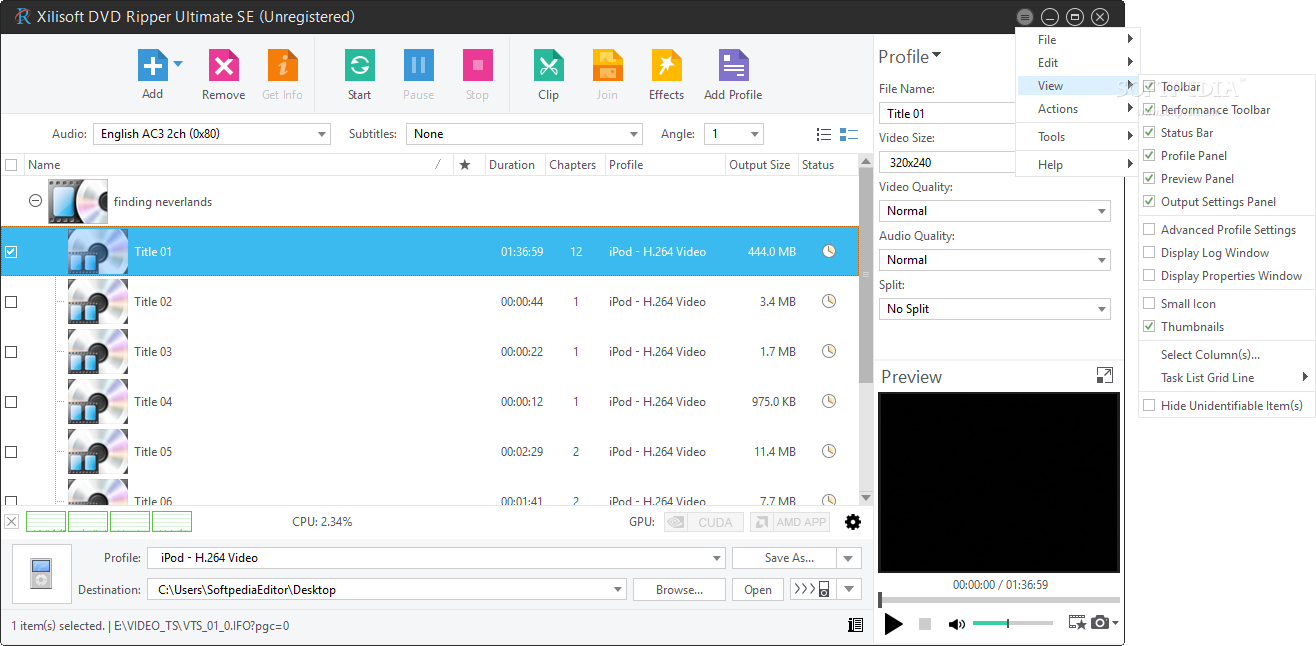This screenshot has height=646, width=1316.
Task: Open Task List Grid Line submenu
Action: pyautogui.click(x=1226, y=378)
